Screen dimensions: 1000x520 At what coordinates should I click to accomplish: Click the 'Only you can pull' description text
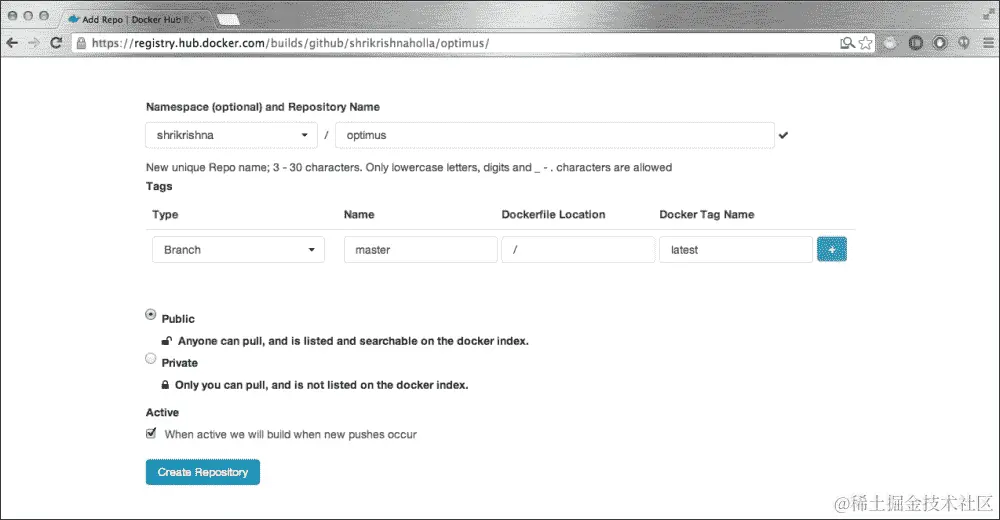pos(321,385)
